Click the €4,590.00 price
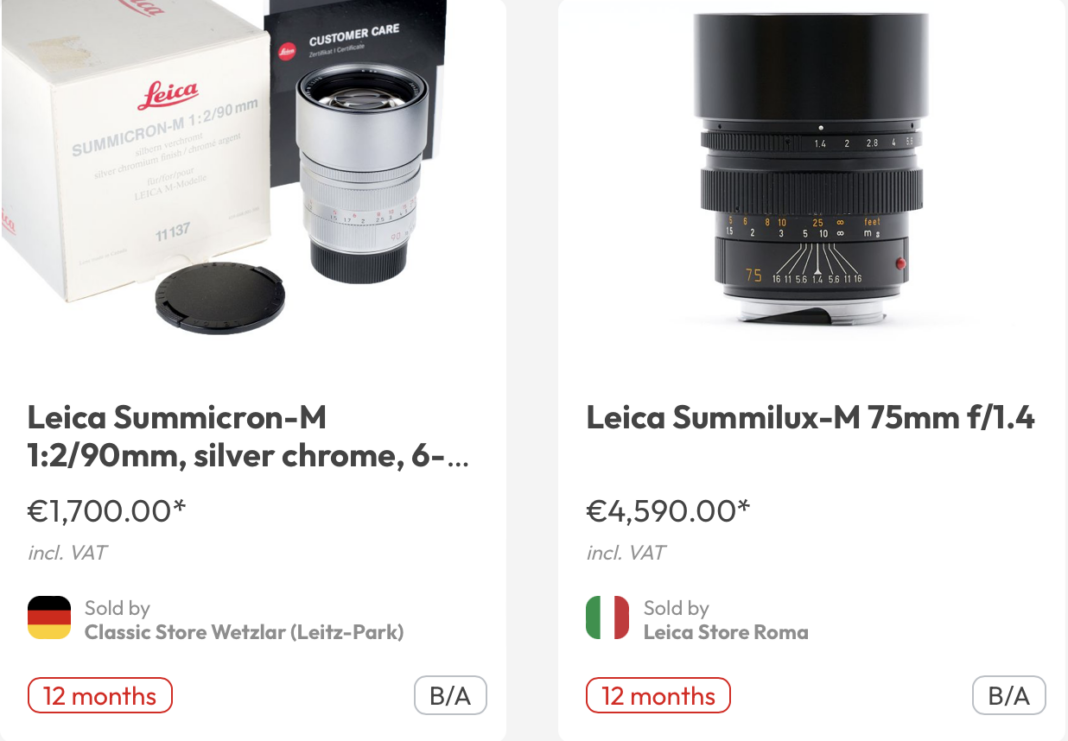Viewport: 1068px width, 741px height. [667, 510]
